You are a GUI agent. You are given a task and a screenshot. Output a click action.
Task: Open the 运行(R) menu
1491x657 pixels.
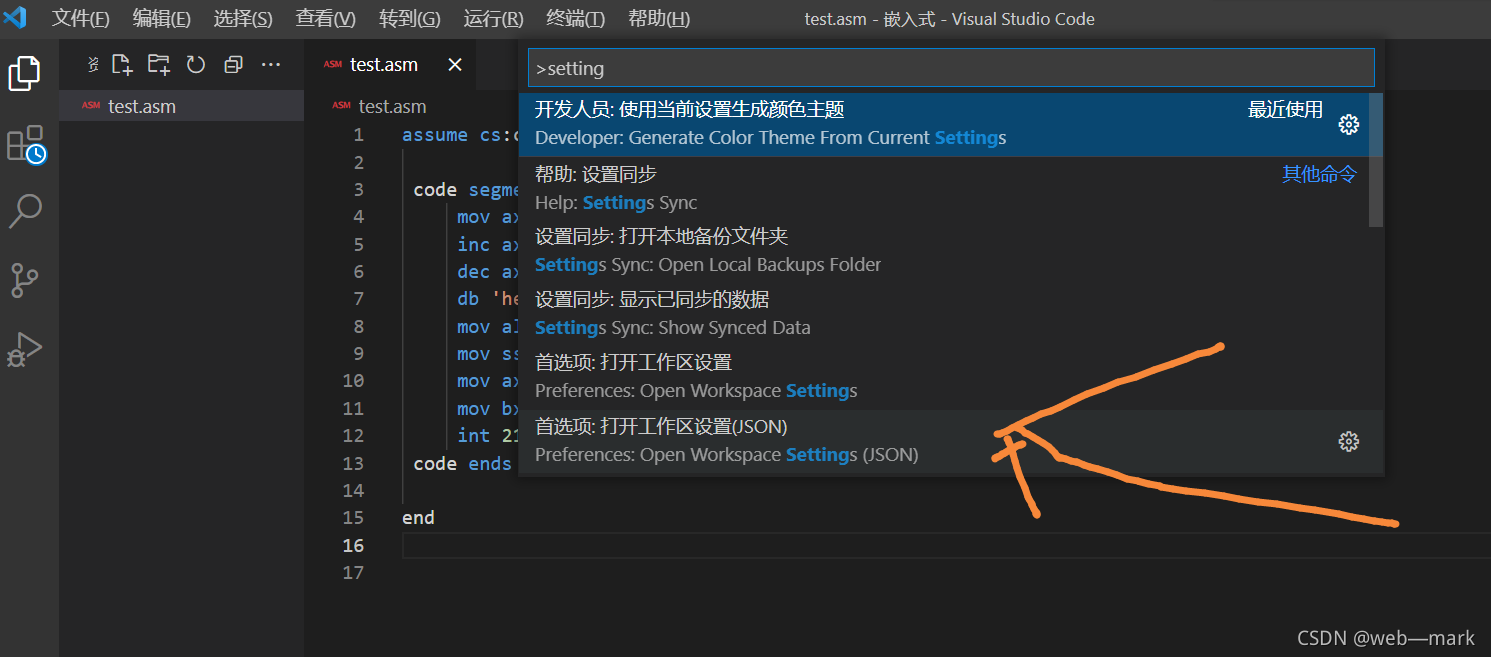493,19
